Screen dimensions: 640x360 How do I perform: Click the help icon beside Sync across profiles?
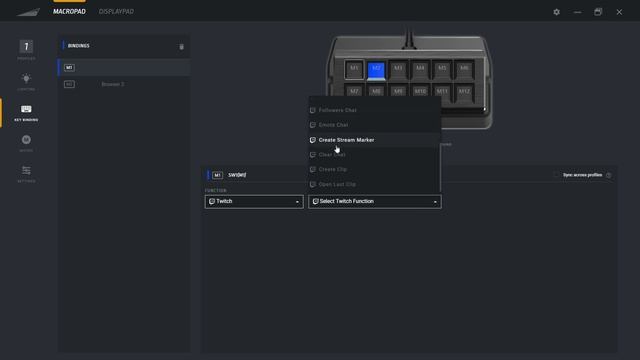click(609, 175)
